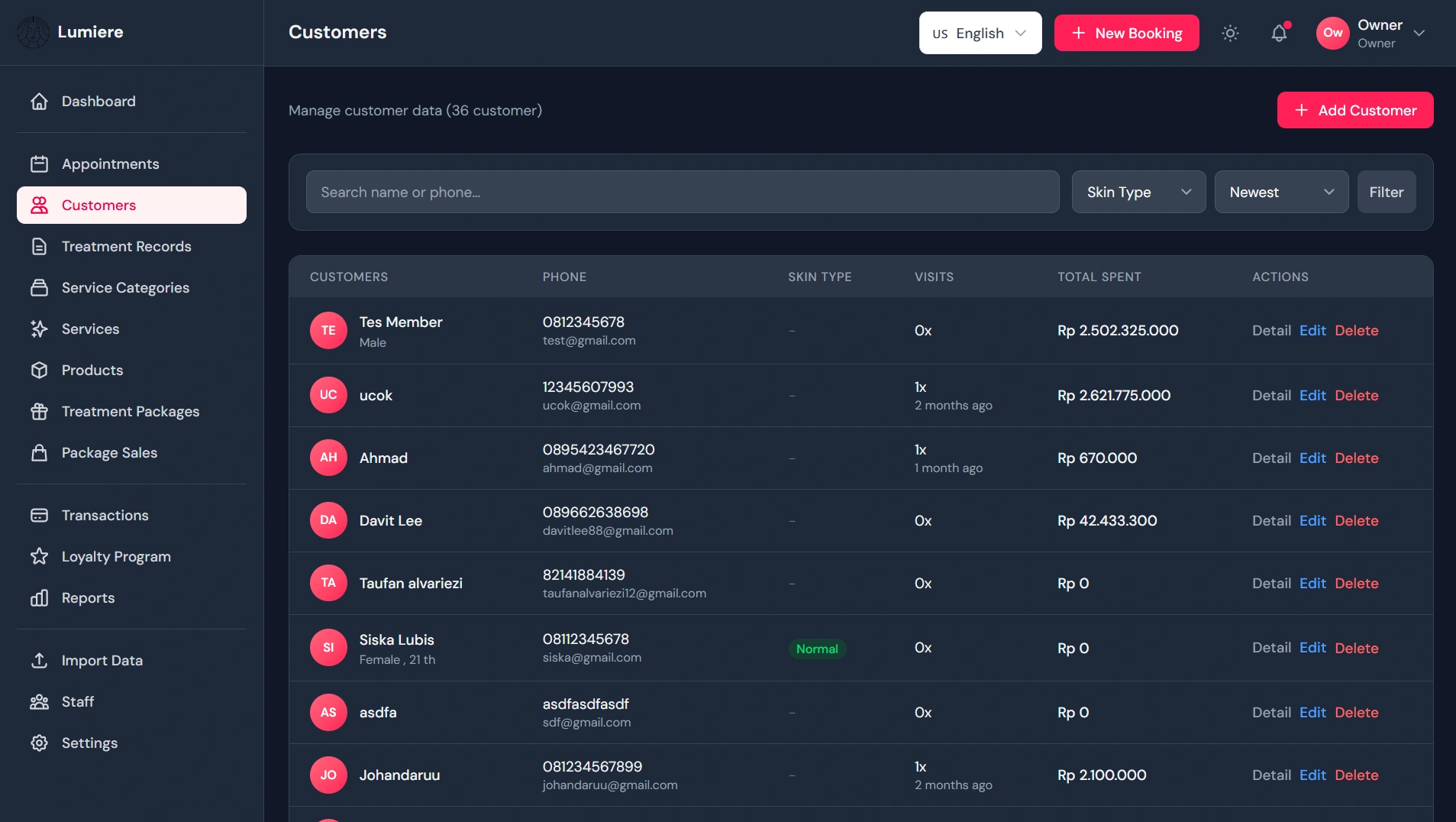Click total spent Rp 2.502.325.000

click(x=1118, y=331)
